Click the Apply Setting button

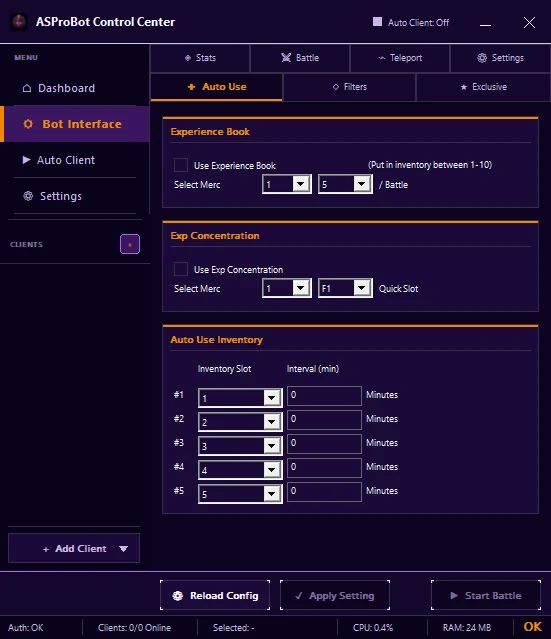click(x=335, y=595)
